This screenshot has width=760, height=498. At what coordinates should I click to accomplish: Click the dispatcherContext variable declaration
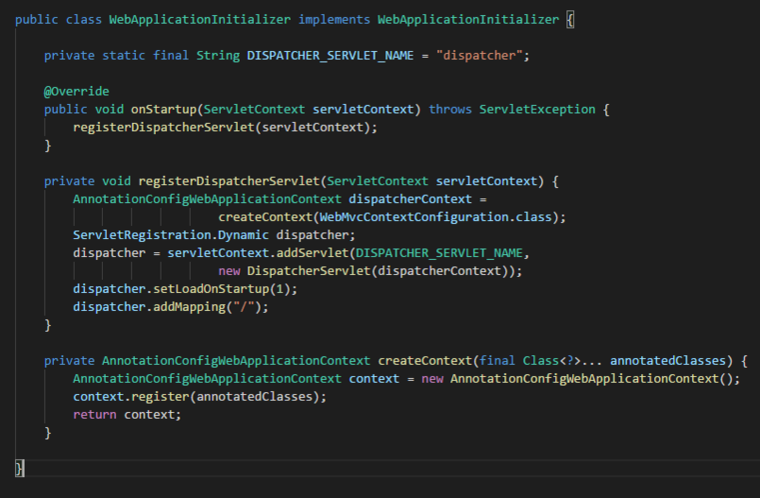pos(410,199)
